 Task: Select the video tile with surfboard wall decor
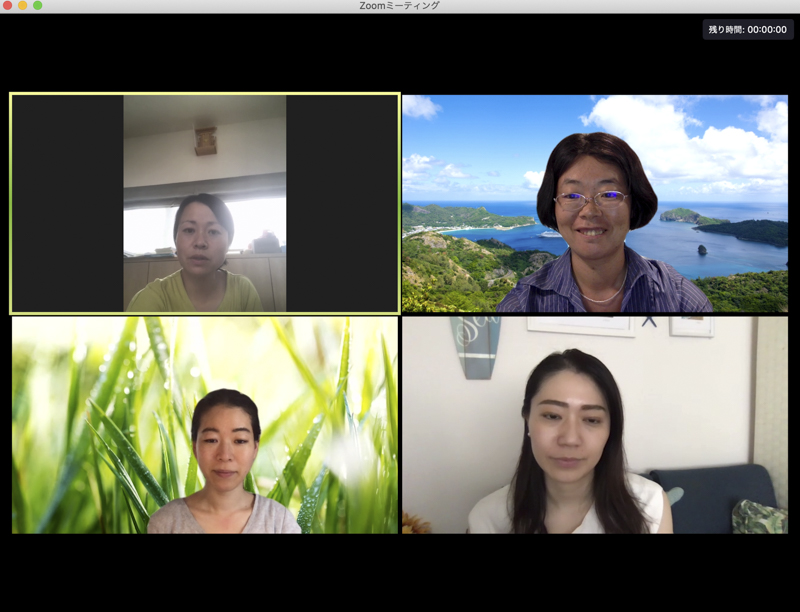(595, 425)
